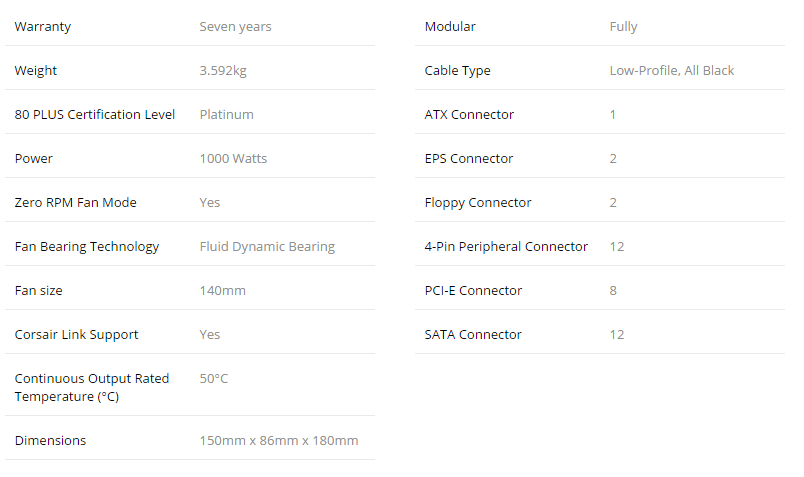This screenshot has height=477, width=804.
Task: Click the 3.592kg weight value
Action: tap(223, 71)
